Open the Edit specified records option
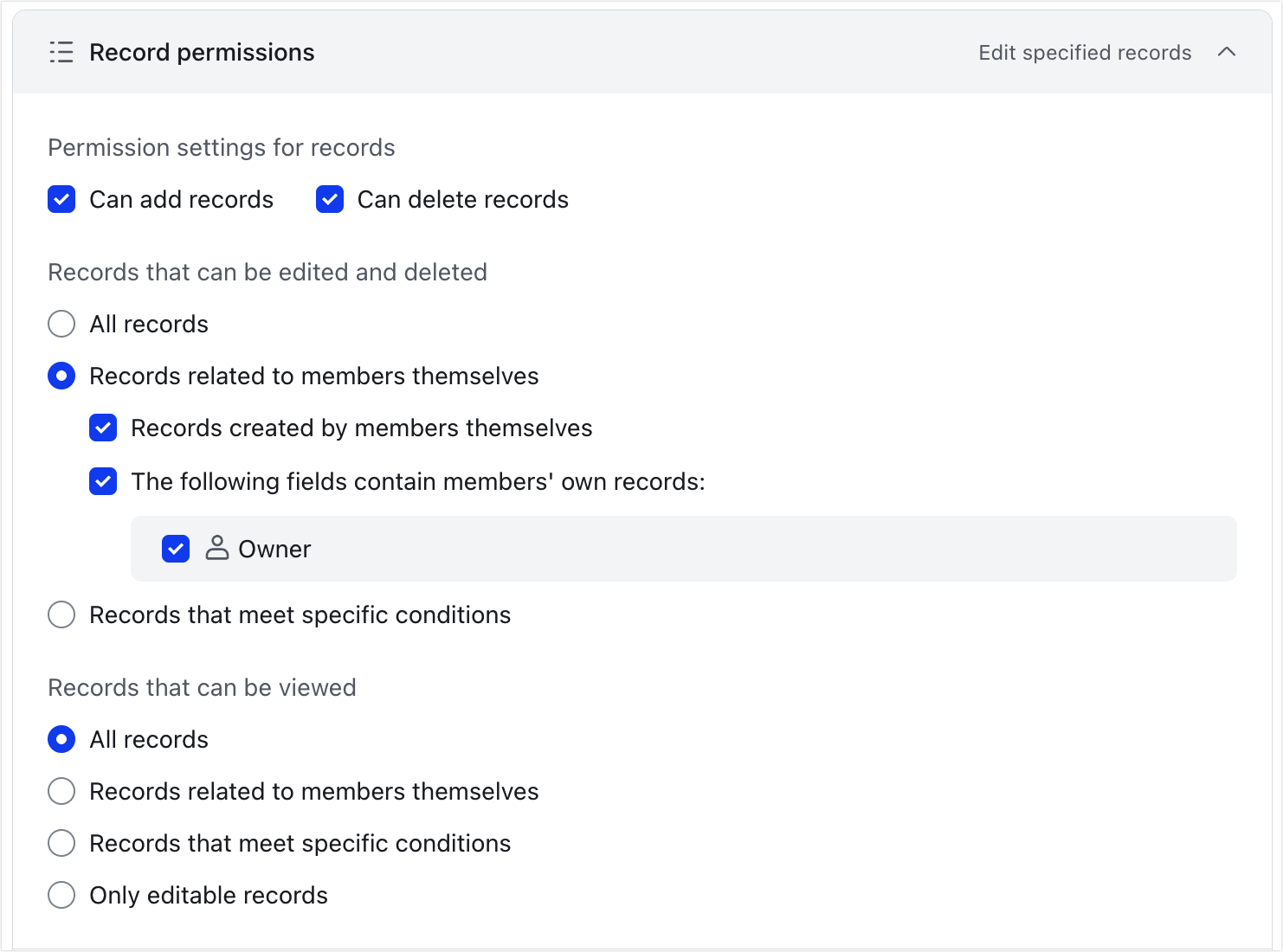 [x=1084, y=52]
